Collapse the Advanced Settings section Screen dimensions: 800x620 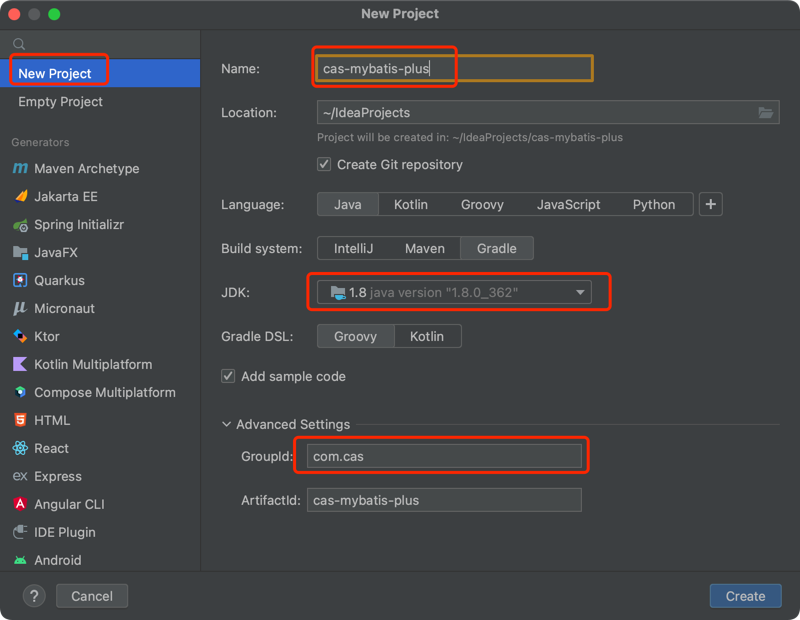point(227,425)
